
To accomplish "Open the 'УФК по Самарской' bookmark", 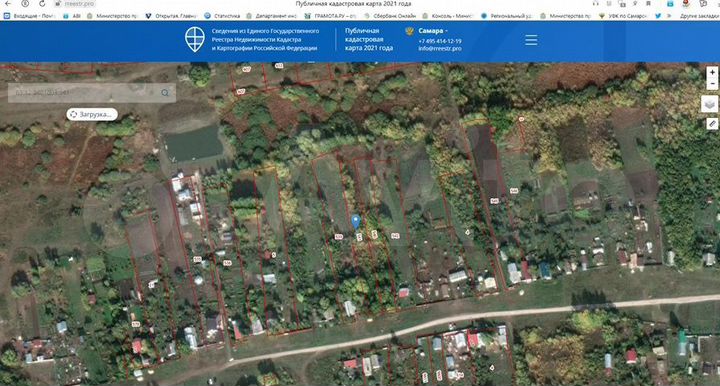I will coord(623,16).
